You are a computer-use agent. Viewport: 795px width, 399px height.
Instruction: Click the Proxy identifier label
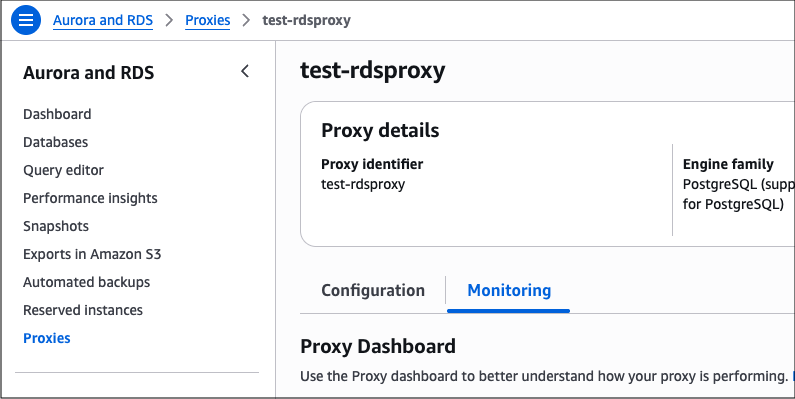[x=372, y=164]
